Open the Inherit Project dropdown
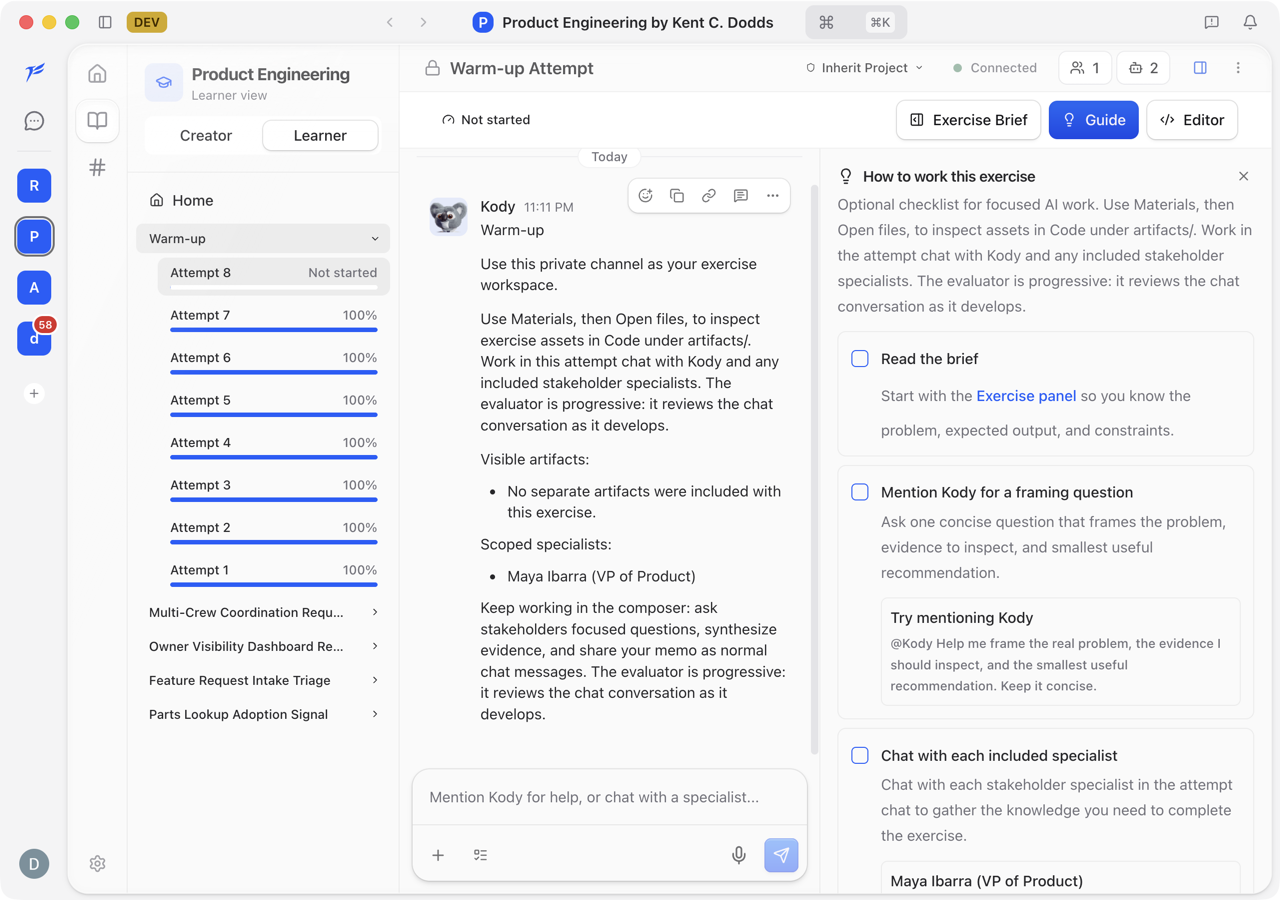This screenshot has height=900, width=1280. coord(864,68)
